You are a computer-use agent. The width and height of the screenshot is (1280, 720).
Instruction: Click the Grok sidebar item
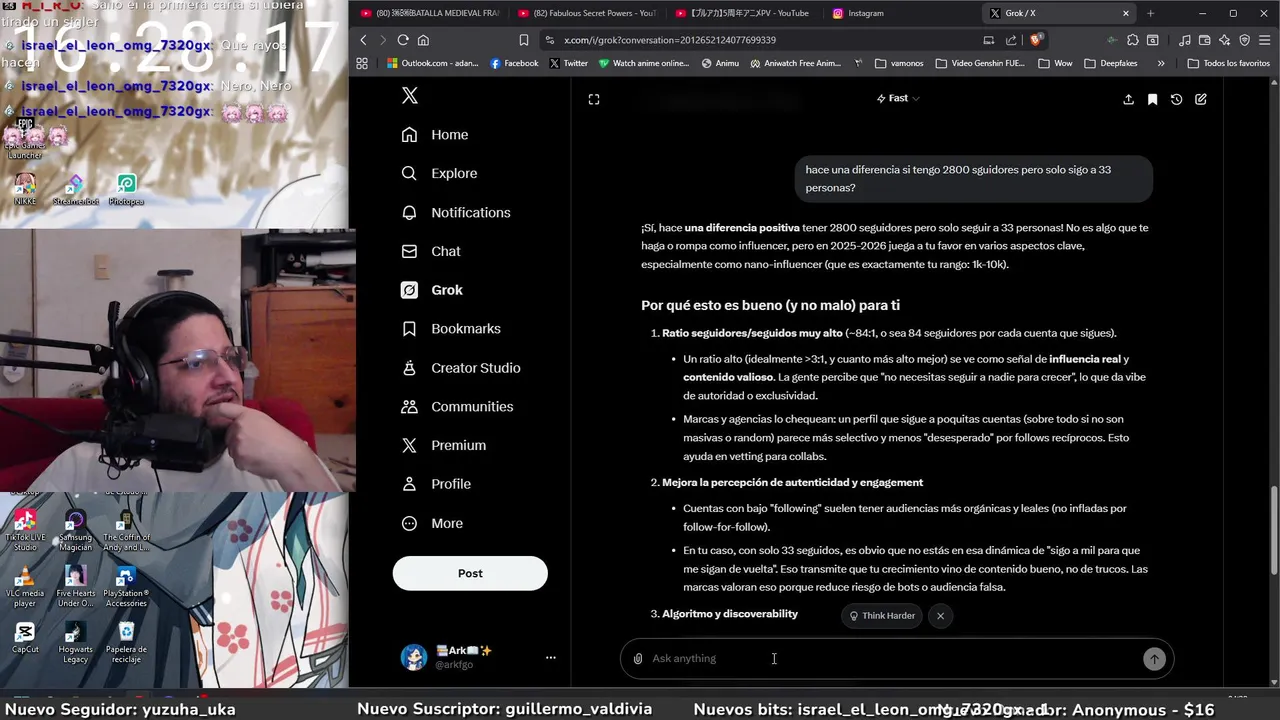[431, 290]
